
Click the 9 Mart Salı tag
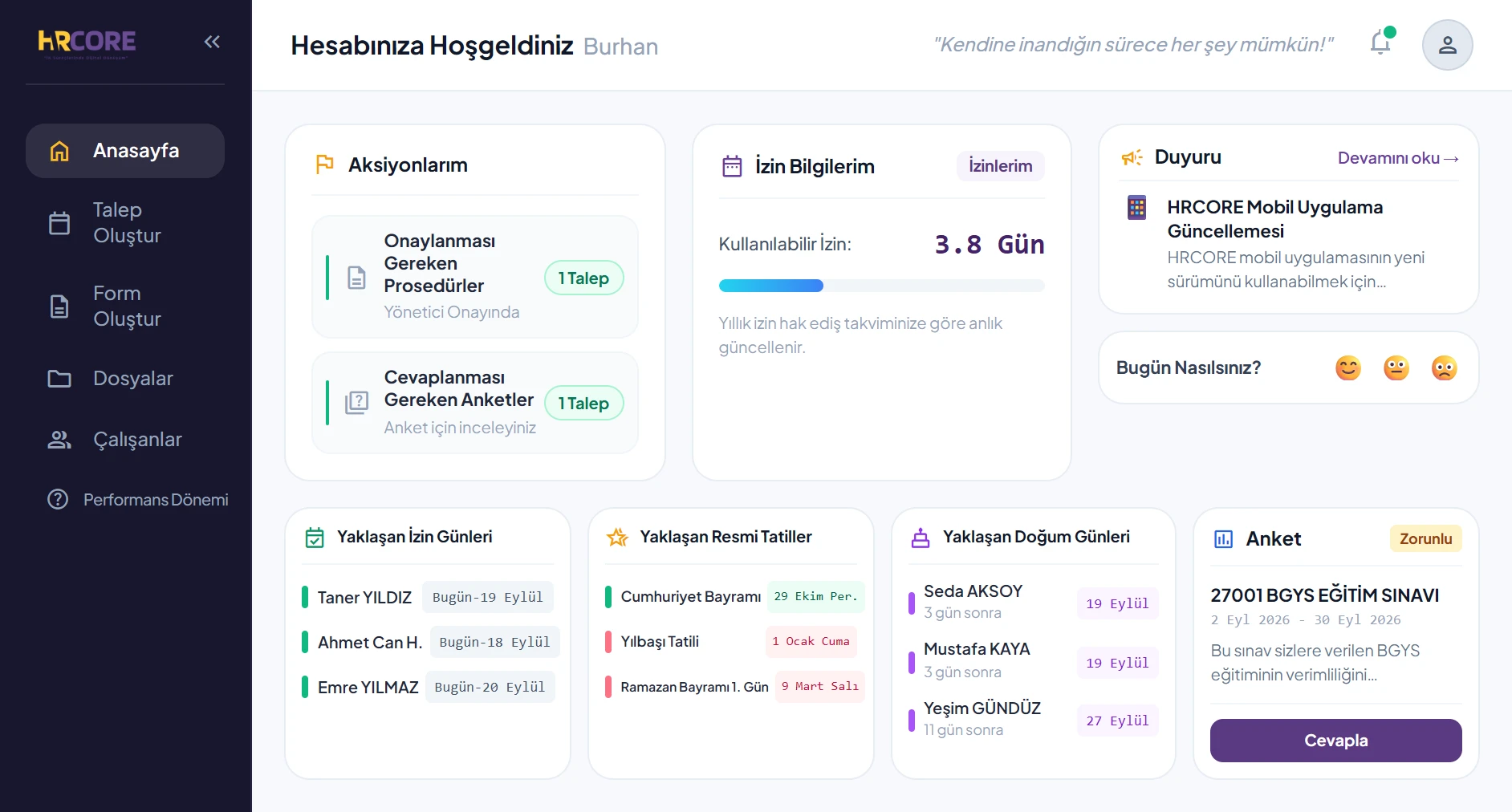[x=820, y=686]
